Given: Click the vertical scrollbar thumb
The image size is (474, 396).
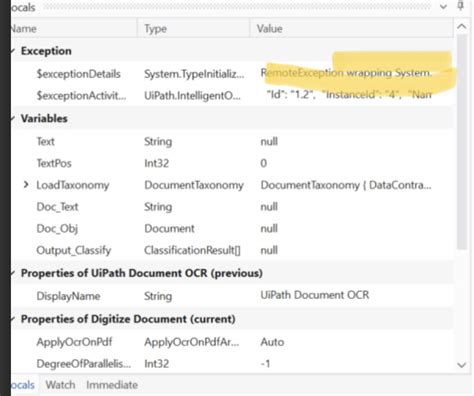Looking at the screenshot, I should coord(462,142).
